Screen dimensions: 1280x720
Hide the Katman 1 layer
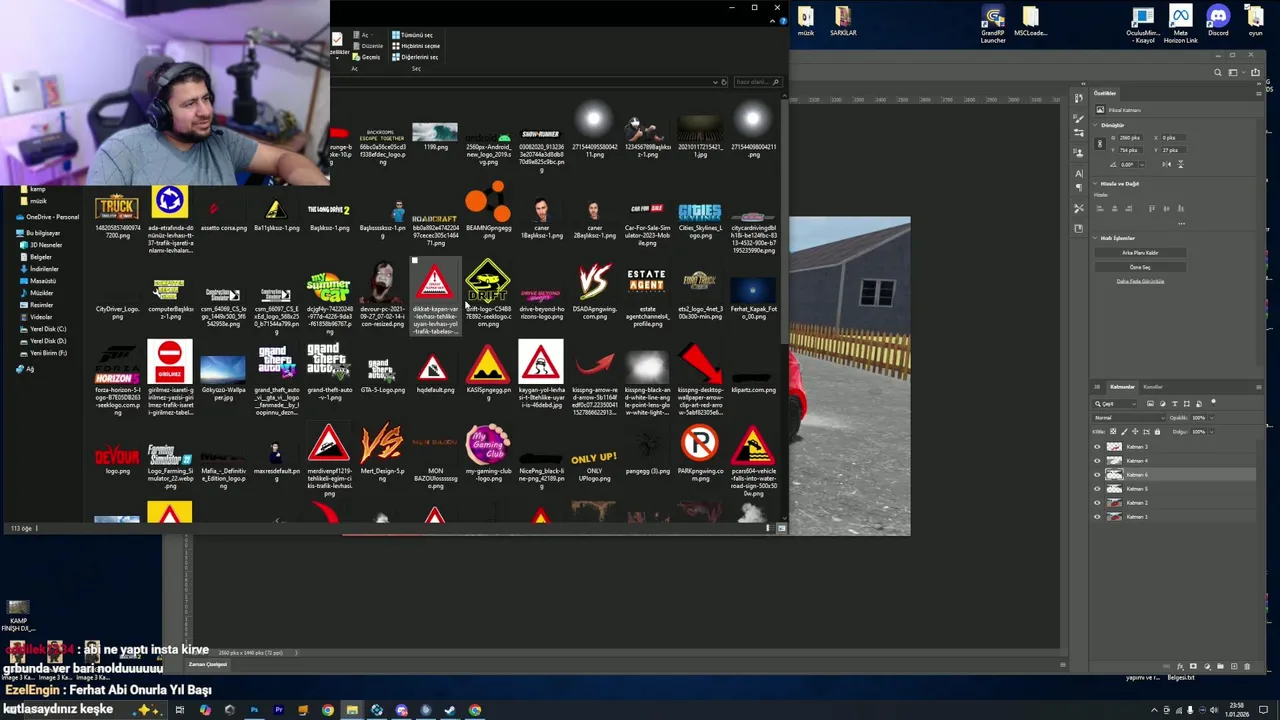click(1097, 517)
